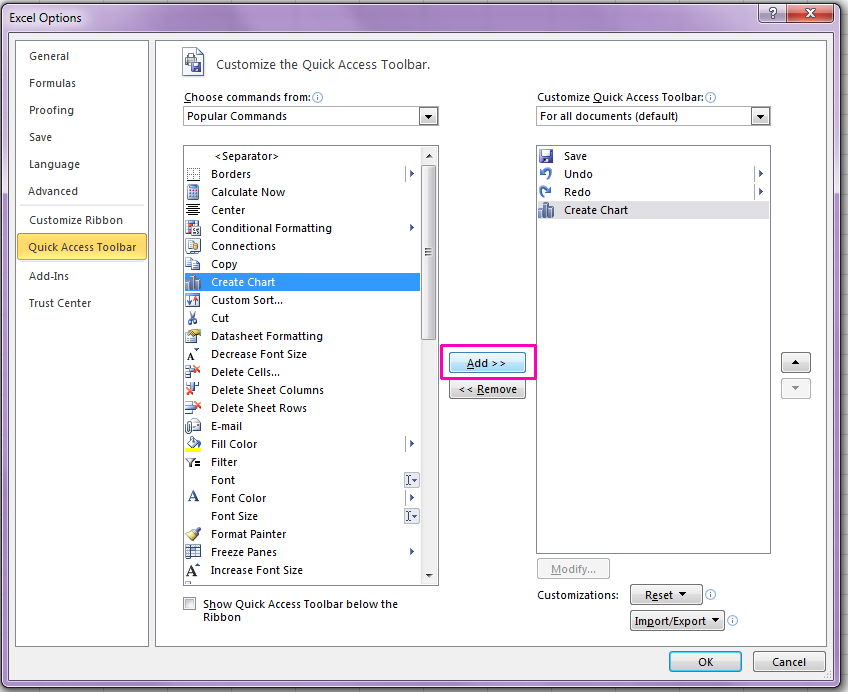Enable Show Quick Access Toolbar below the Ribbon

189,603
